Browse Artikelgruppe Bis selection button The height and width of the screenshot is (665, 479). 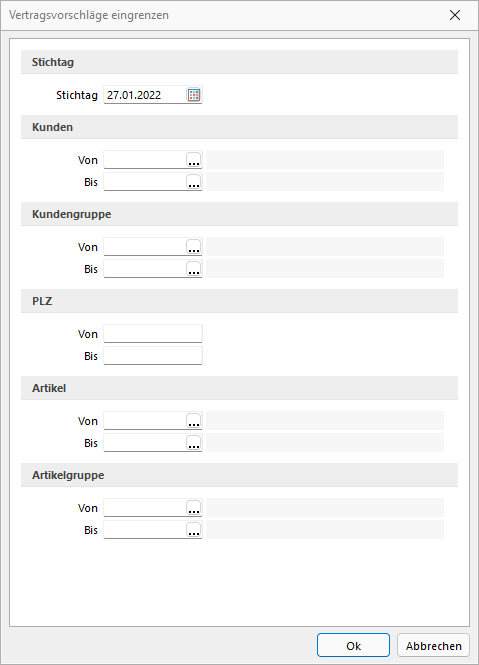(194, 530)
